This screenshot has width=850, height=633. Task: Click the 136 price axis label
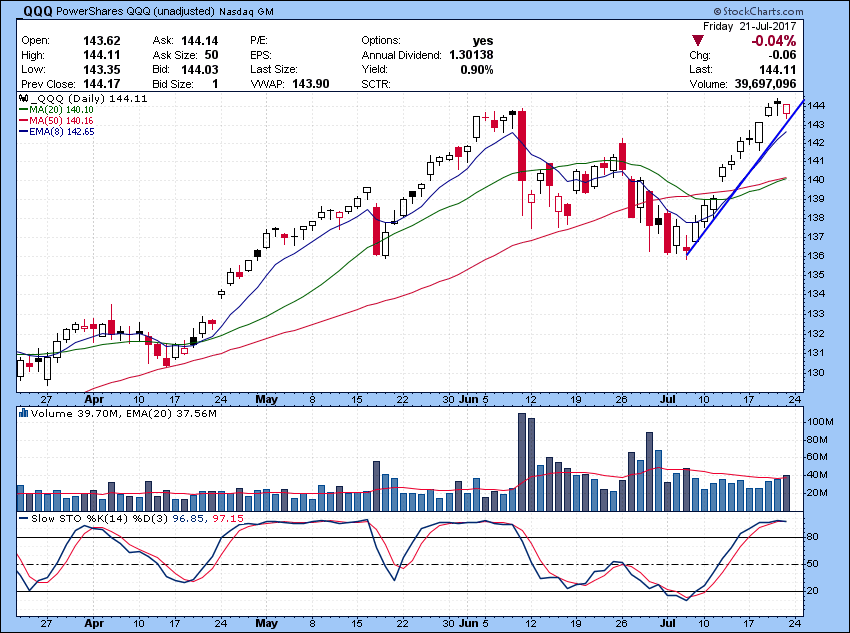815,256
